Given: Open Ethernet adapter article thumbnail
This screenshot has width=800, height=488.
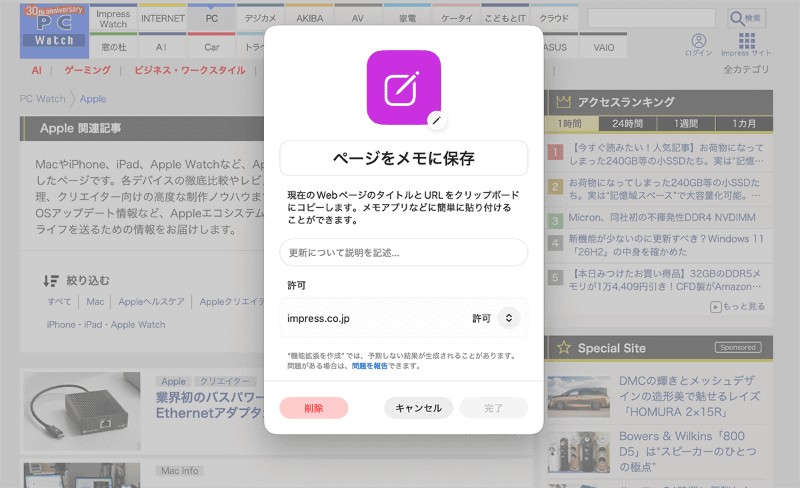Looking at the screenshot, I should pyautogui.click(x=82, y=411).
